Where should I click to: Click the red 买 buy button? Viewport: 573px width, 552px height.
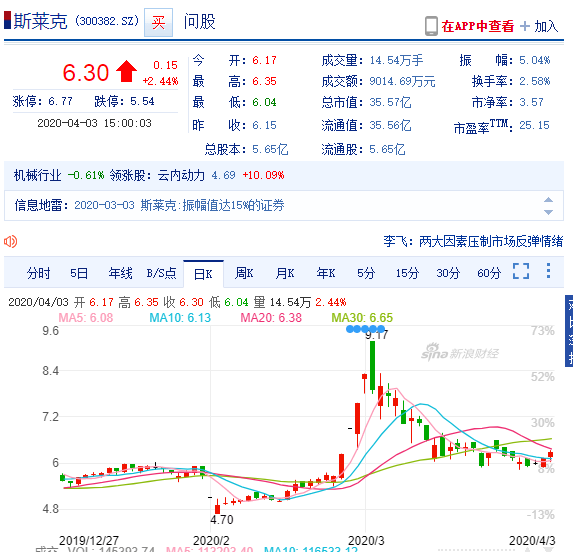(x=158, y=22)
